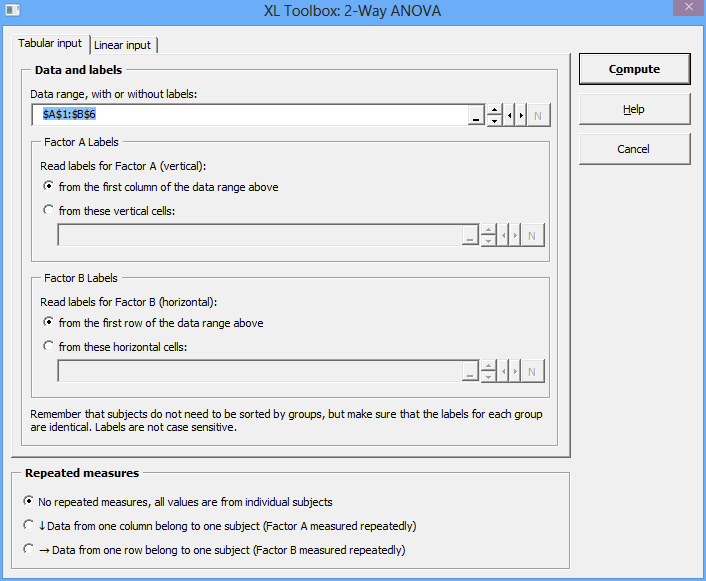Click 'Read labels for Factor A (vertical):' text
Viewport: 706px width, 581px height.
click(123, 166)
